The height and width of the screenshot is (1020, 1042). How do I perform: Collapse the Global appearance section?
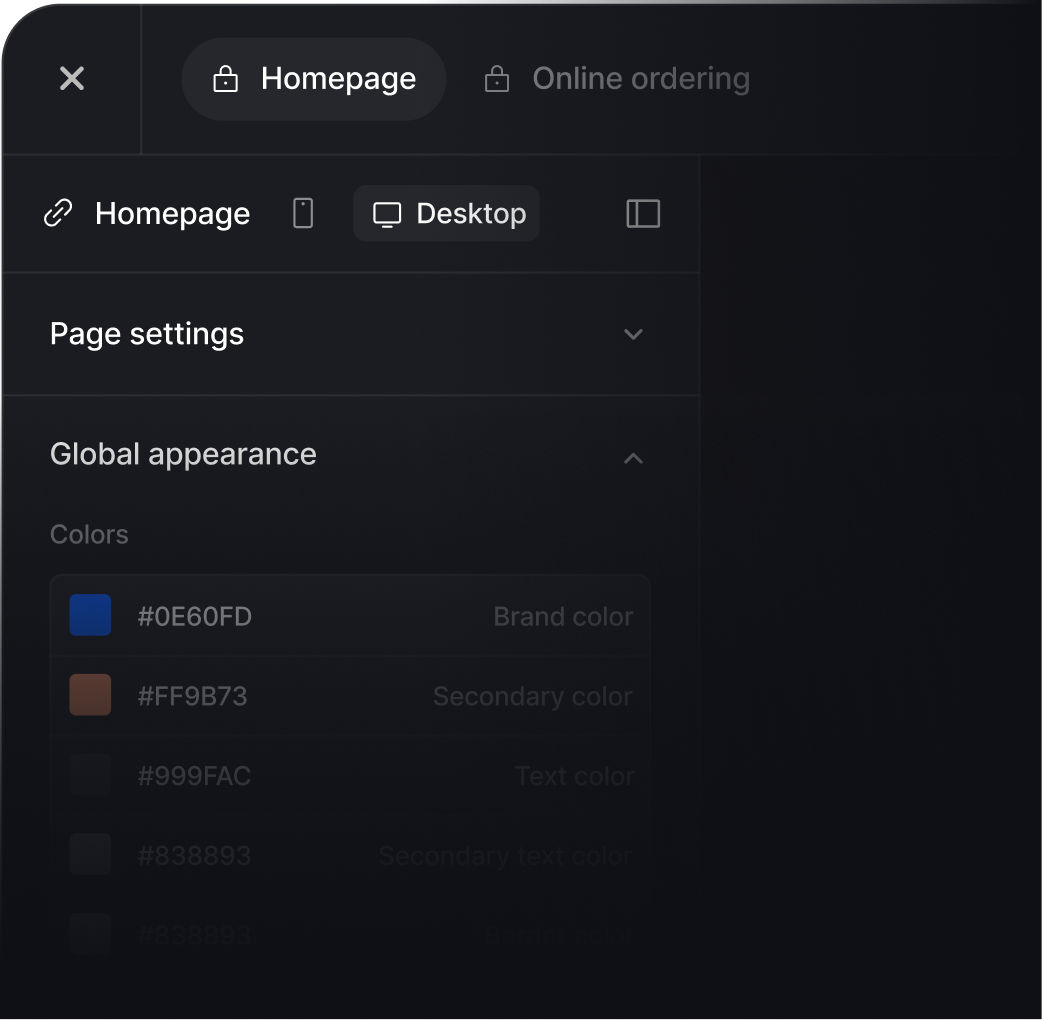[x=351, y=455]
